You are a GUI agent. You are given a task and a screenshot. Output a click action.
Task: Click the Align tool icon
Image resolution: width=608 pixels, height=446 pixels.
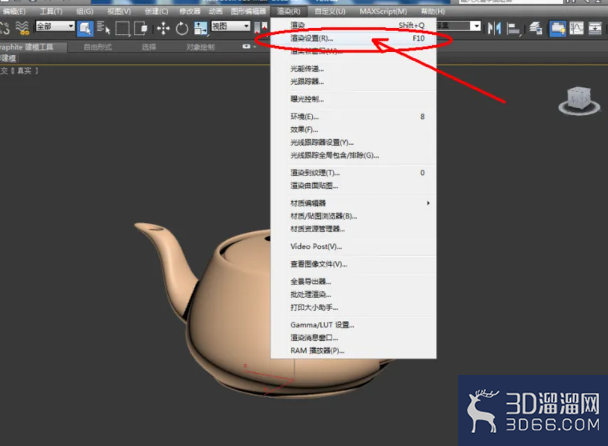513,28
